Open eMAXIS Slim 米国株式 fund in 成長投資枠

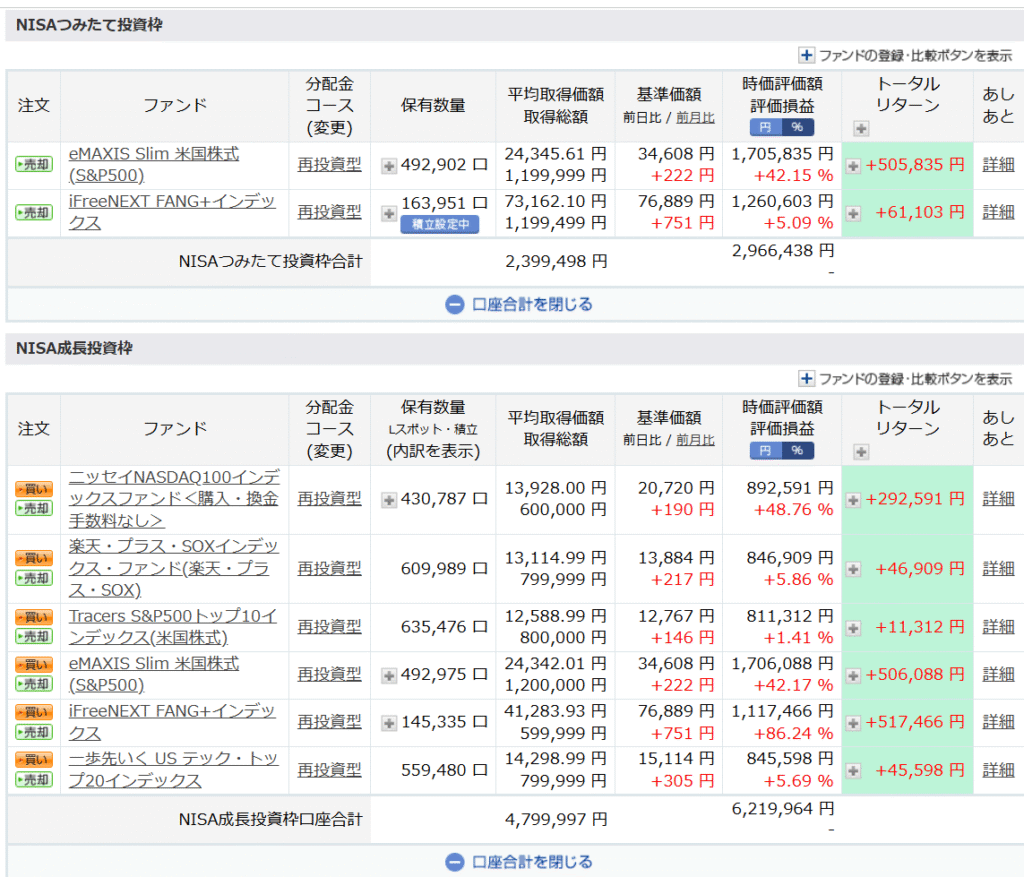154,674
